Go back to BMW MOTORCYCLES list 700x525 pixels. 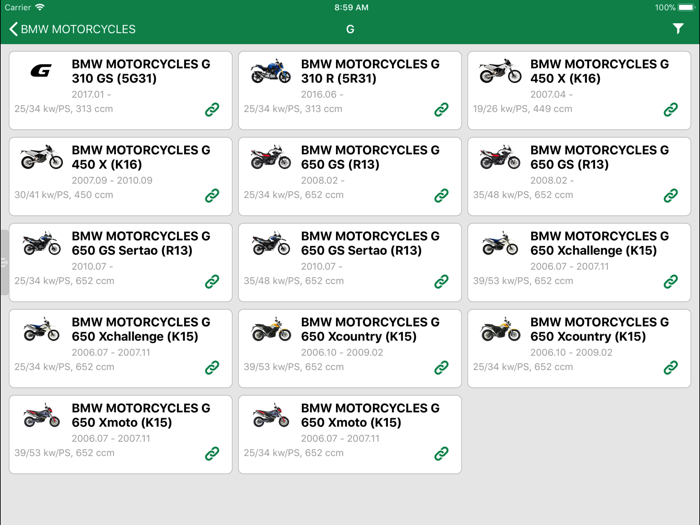tap(72, 29)
